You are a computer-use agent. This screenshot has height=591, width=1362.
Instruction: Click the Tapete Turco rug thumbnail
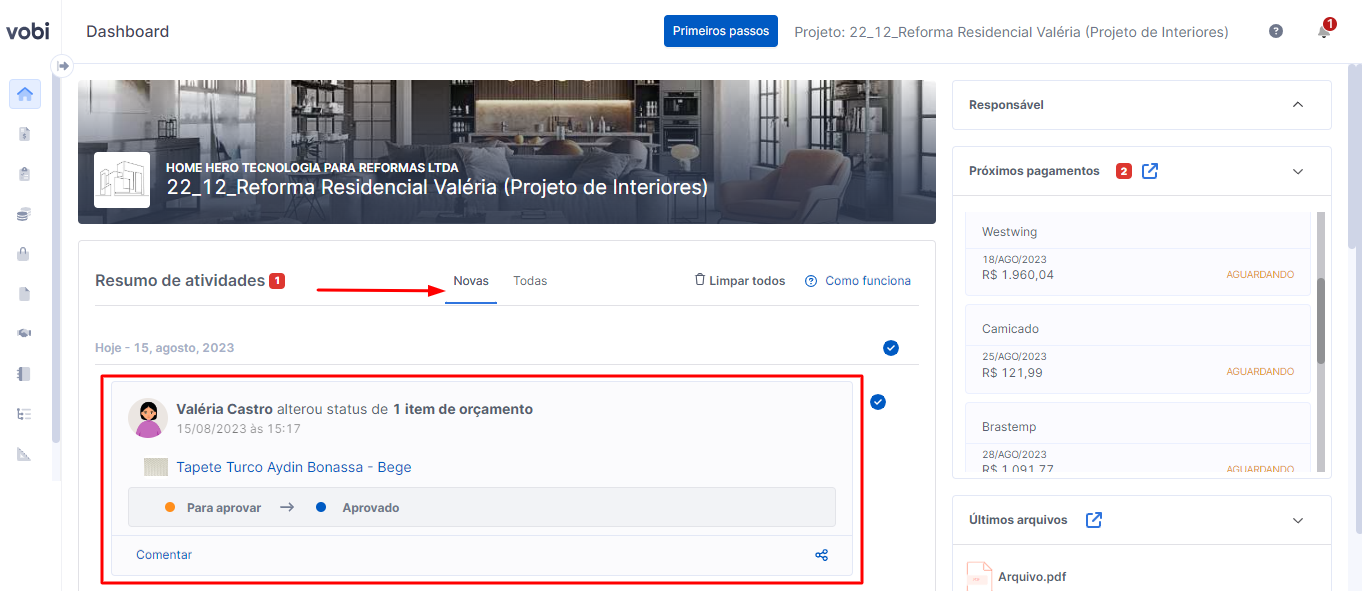156,467
